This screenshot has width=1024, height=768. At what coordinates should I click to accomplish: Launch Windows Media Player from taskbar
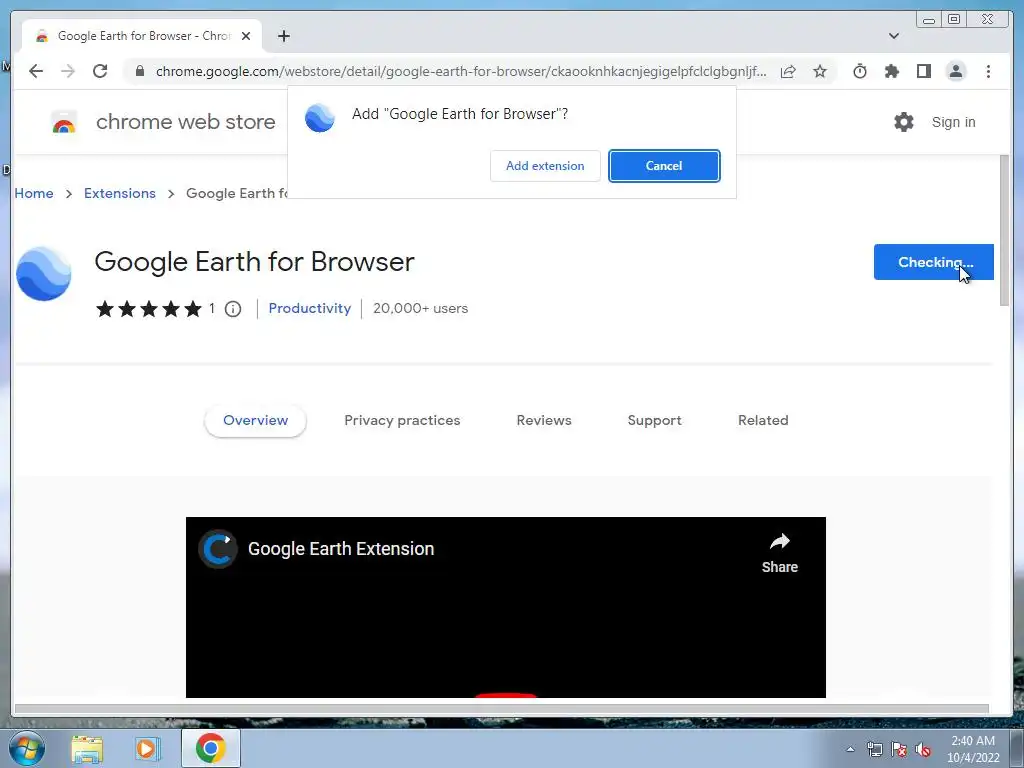pos(147,748)
